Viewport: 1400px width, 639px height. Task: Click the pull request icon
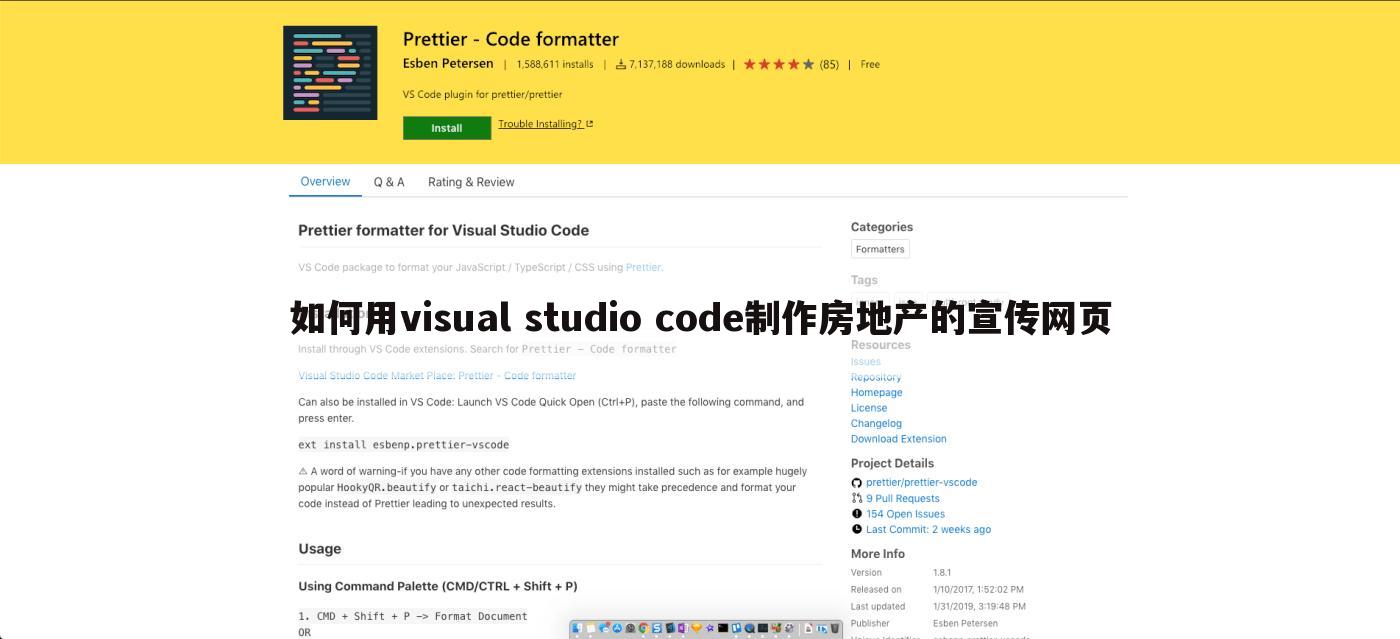pos(856,498)
